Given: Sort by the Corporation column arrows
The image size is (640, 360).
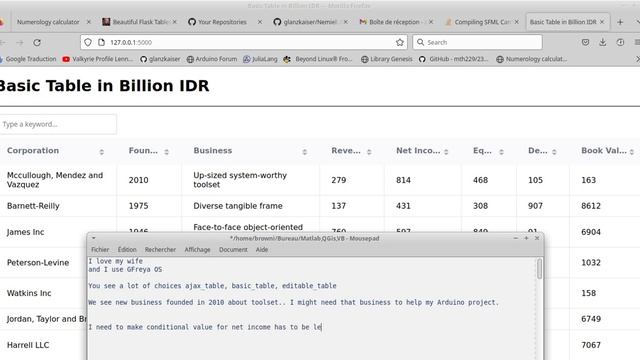Looking at the screenshot, I should coord(102,152).
